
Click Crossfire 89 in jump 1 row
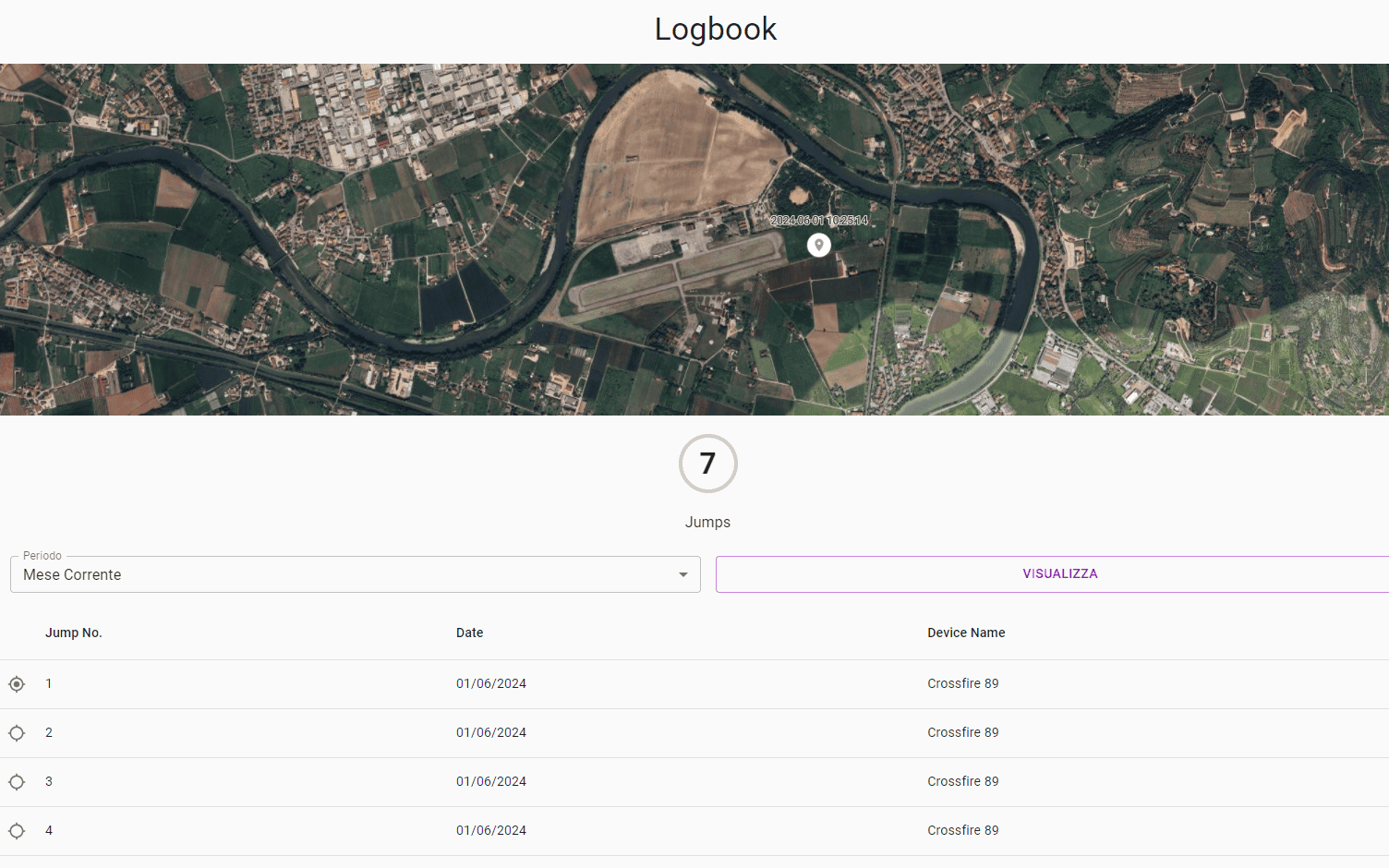tap(963, 684)
